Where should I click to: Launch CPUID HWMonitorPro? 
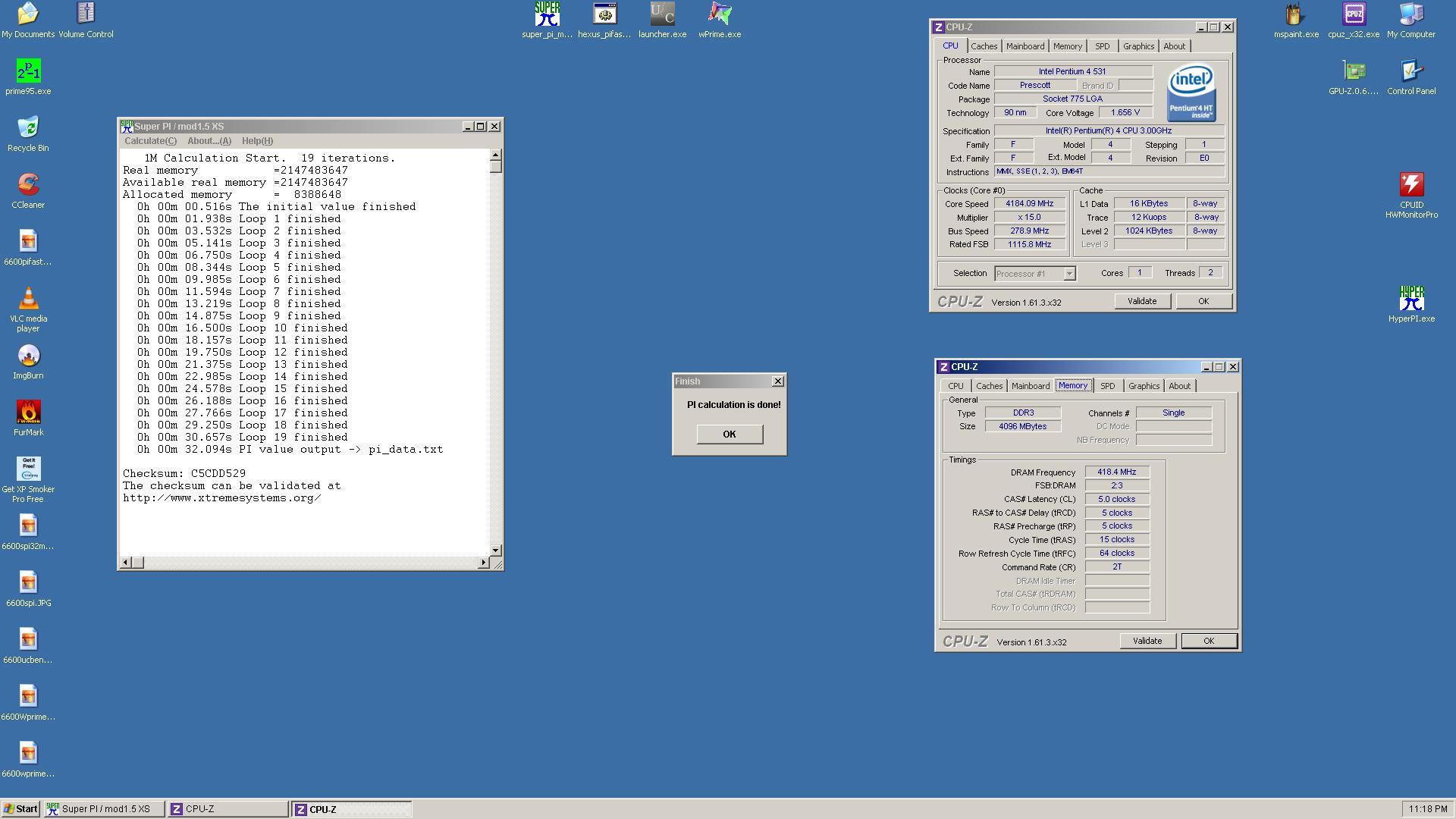pos(1411,196)
